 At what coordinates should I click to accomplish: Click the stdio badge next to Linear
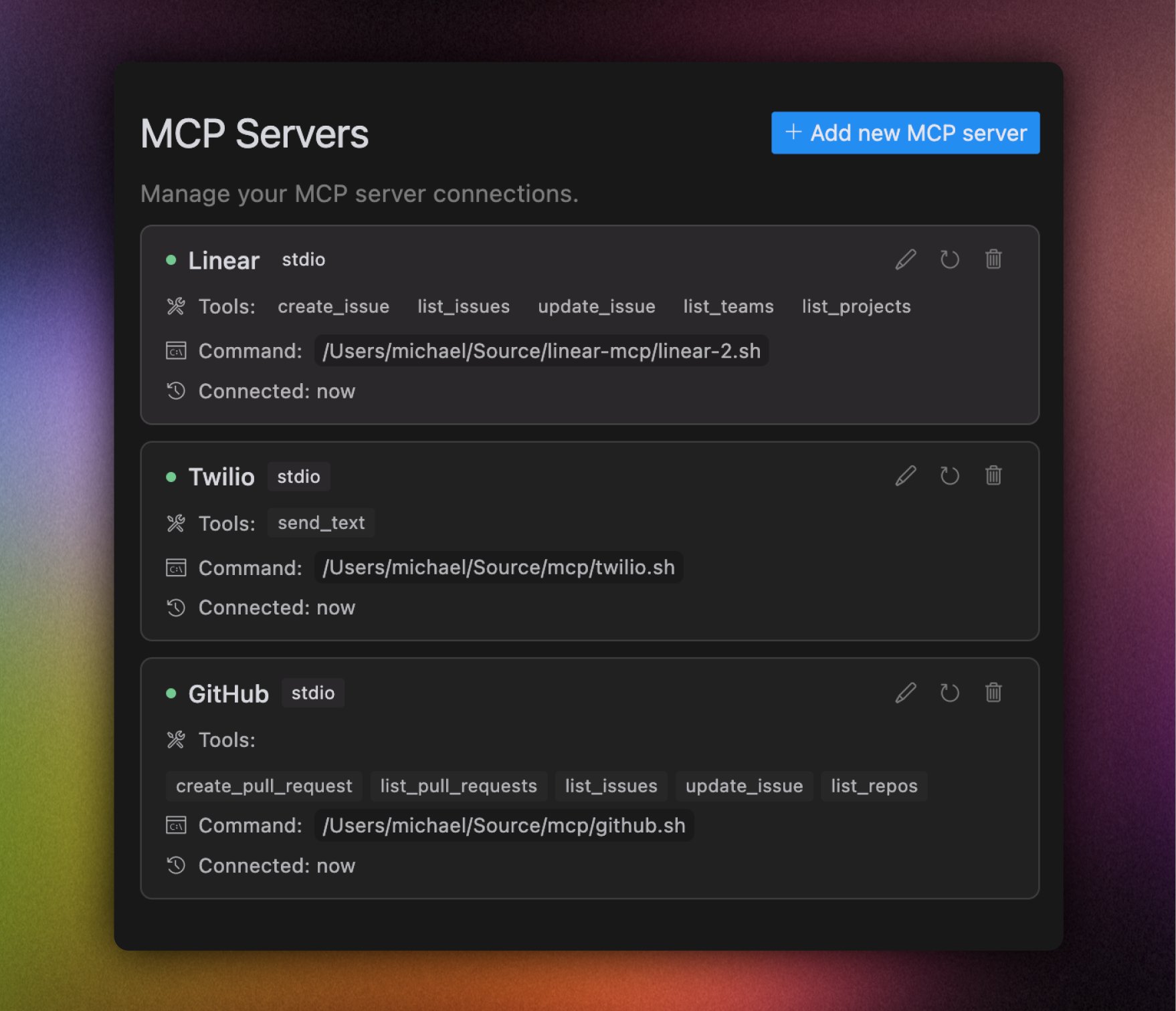click(x=304, y=259)
